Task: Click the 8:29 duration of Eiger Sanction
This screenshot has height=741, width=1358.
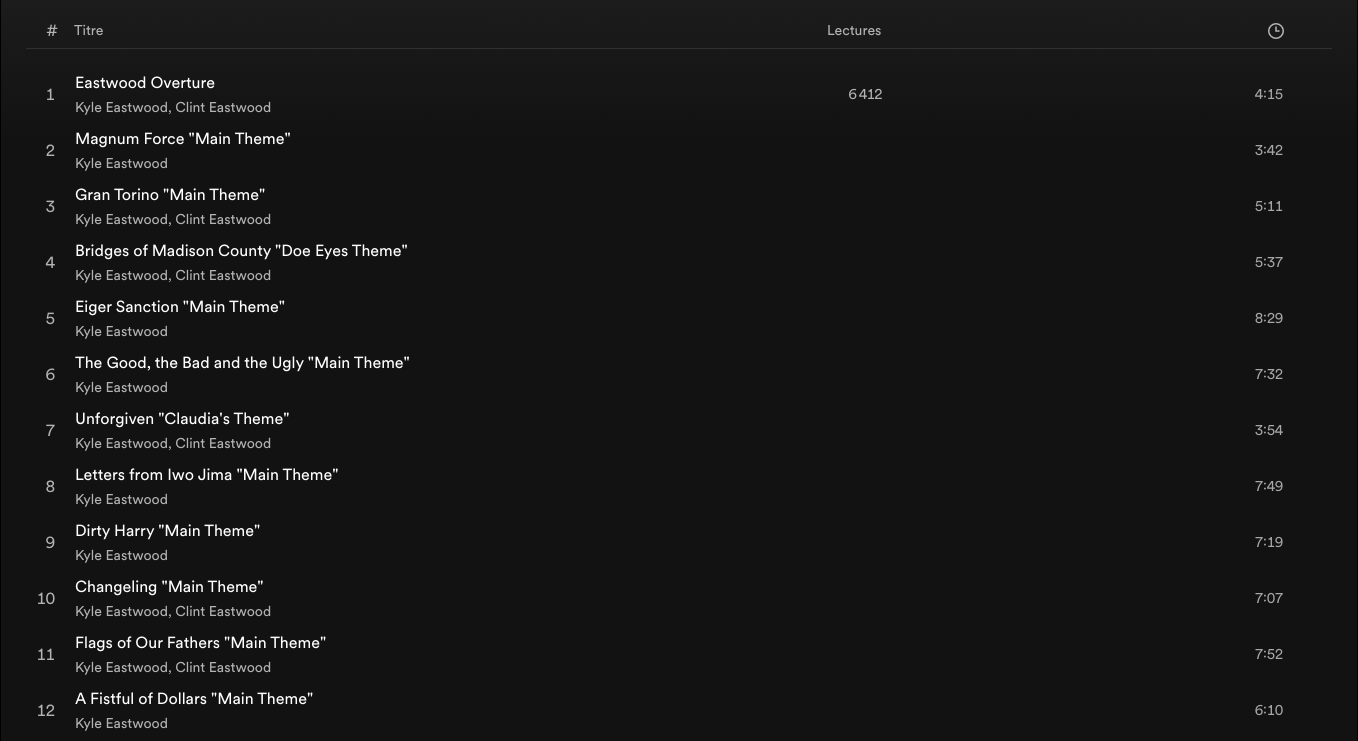Action: pyautogui.click(x=1268, y=318)
